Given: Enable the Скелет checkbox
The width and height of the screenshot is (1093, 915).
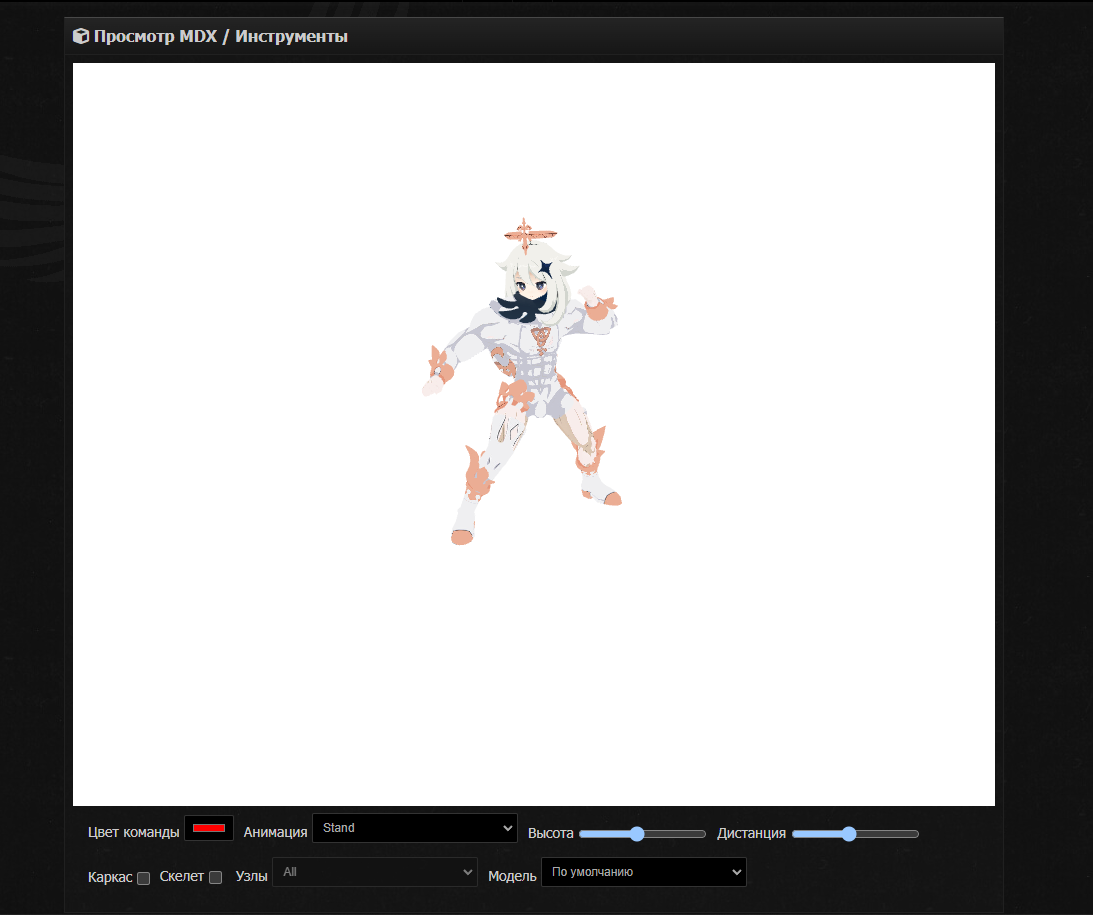Looking at the screenshot, I should pos(215,877).
